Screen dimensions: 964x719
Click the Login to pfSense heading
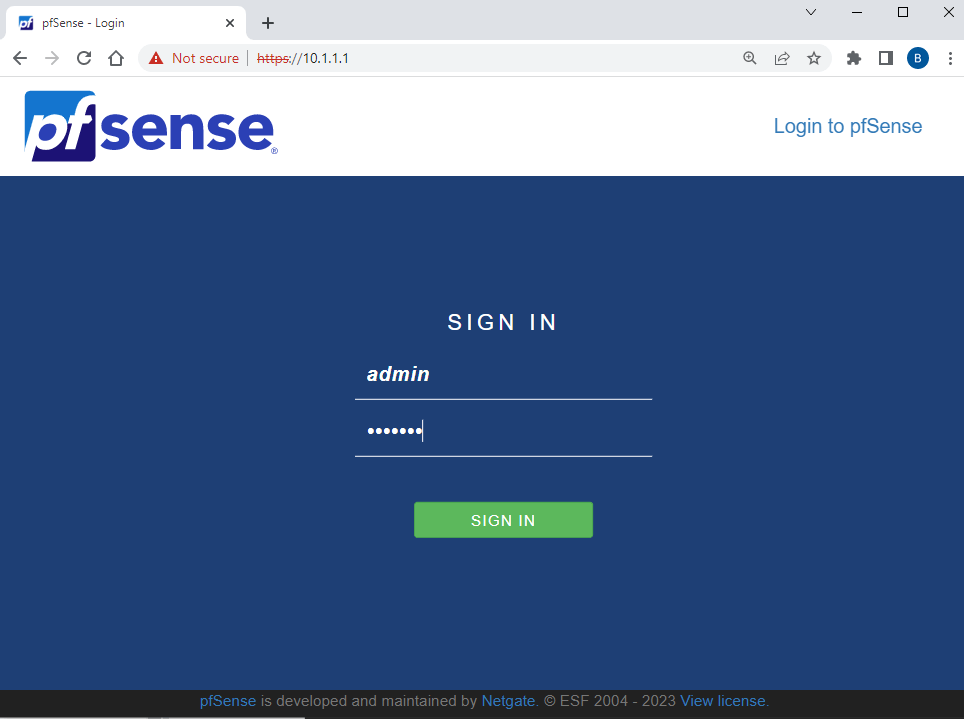tap(848, 126)
